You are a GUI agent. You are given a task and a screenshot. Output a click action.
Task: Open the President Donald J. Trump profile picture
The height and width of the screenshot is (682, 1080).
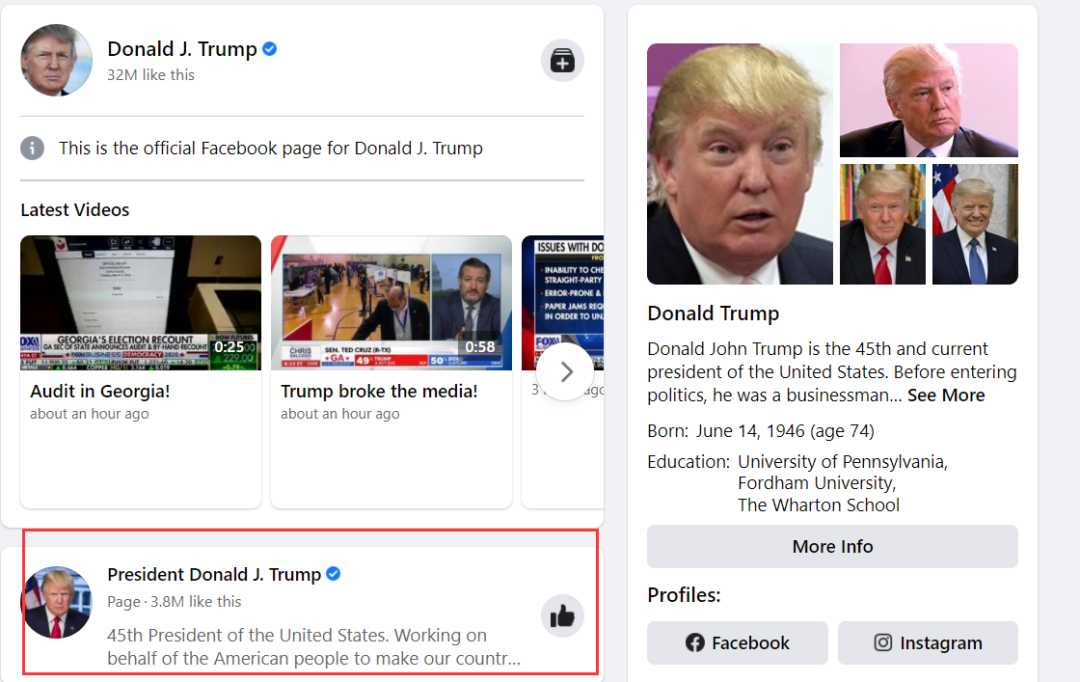(56, 602)
